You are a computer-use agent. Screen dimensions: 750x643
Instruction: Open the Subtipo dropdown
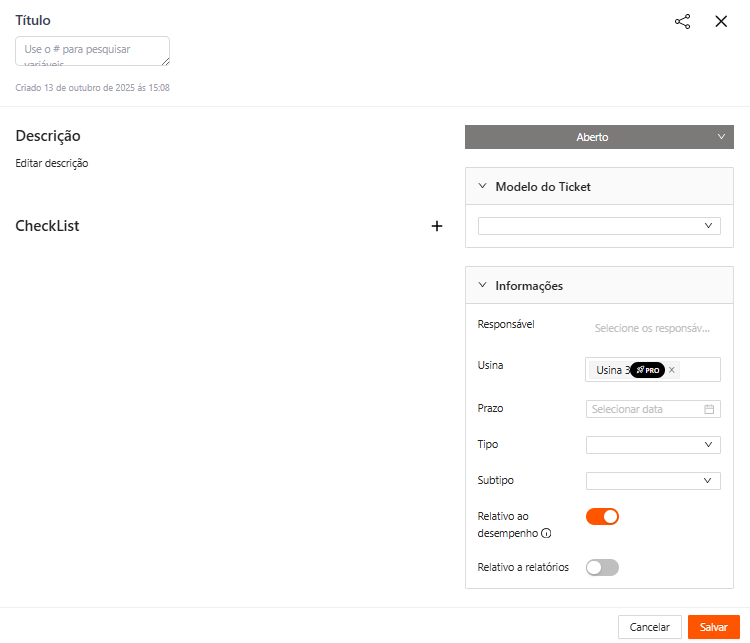(652, 481)
